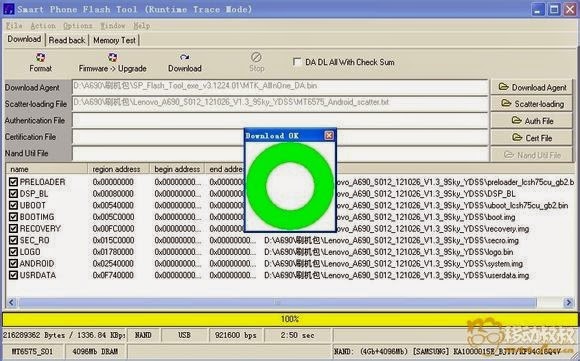This screenshot has height=361, width=580.
Task: Click the region address column header
Action: 118,169
